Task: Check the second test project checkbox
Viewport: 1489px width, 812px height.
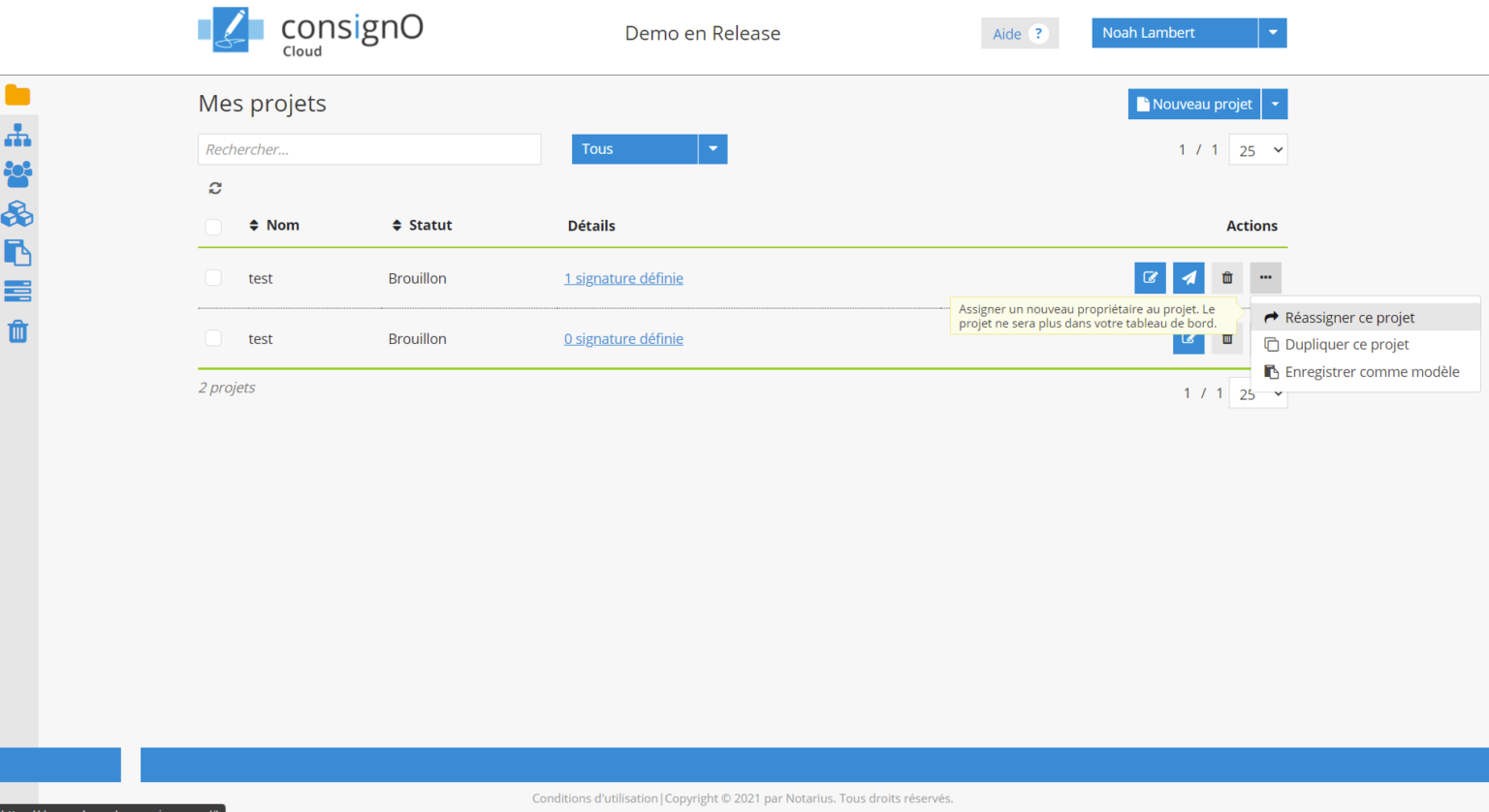Action: point(213,338)
